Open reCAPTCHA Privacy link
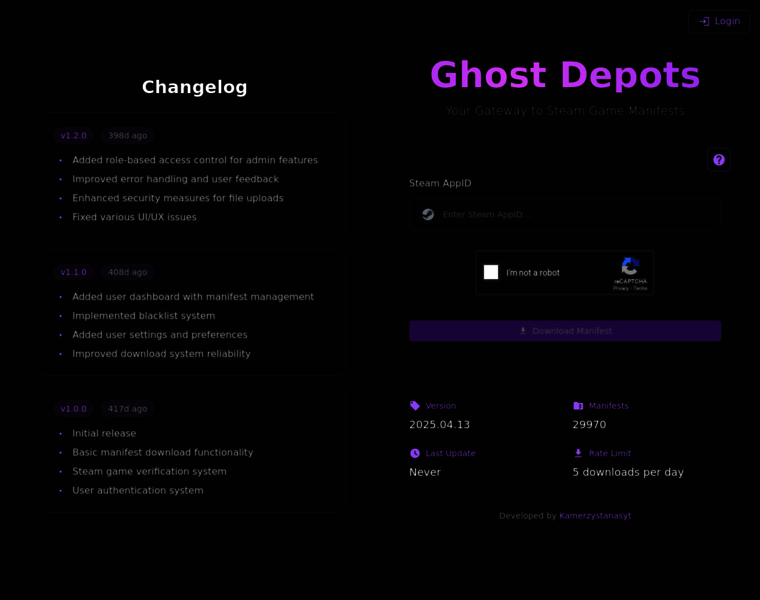 click(x=620, y=288)
